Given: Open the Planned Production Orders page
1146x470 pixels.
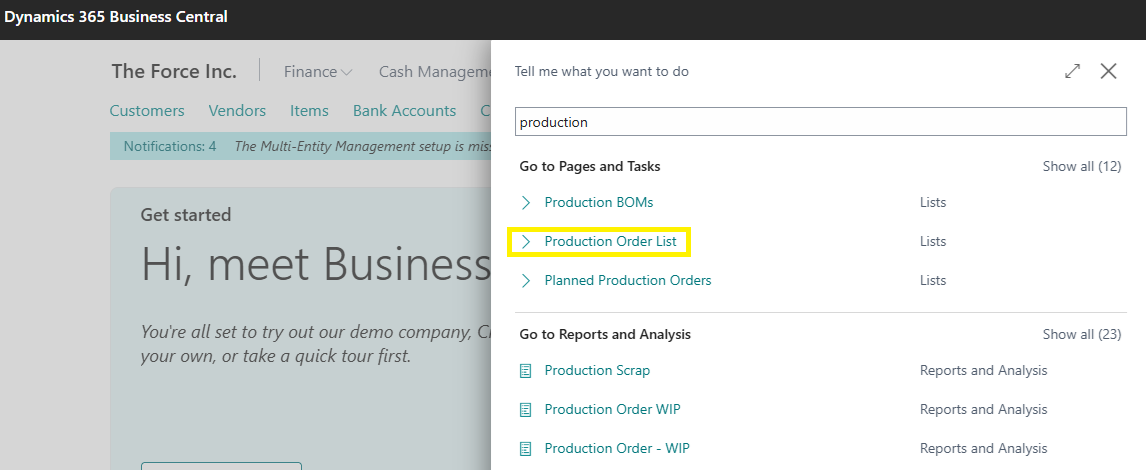Looking at the screenshot, I should coord(627,280).
